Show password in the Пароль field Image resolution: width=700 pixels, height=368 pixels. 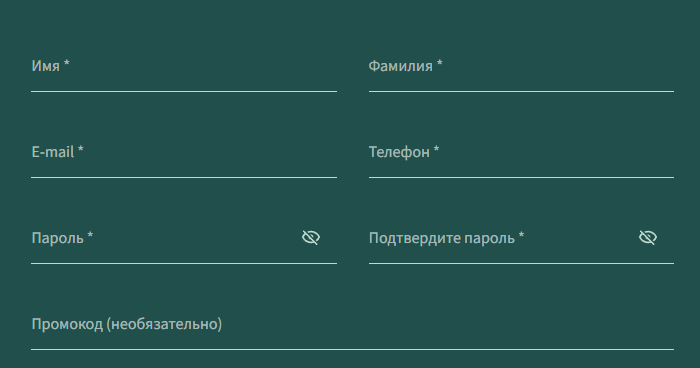311,238
